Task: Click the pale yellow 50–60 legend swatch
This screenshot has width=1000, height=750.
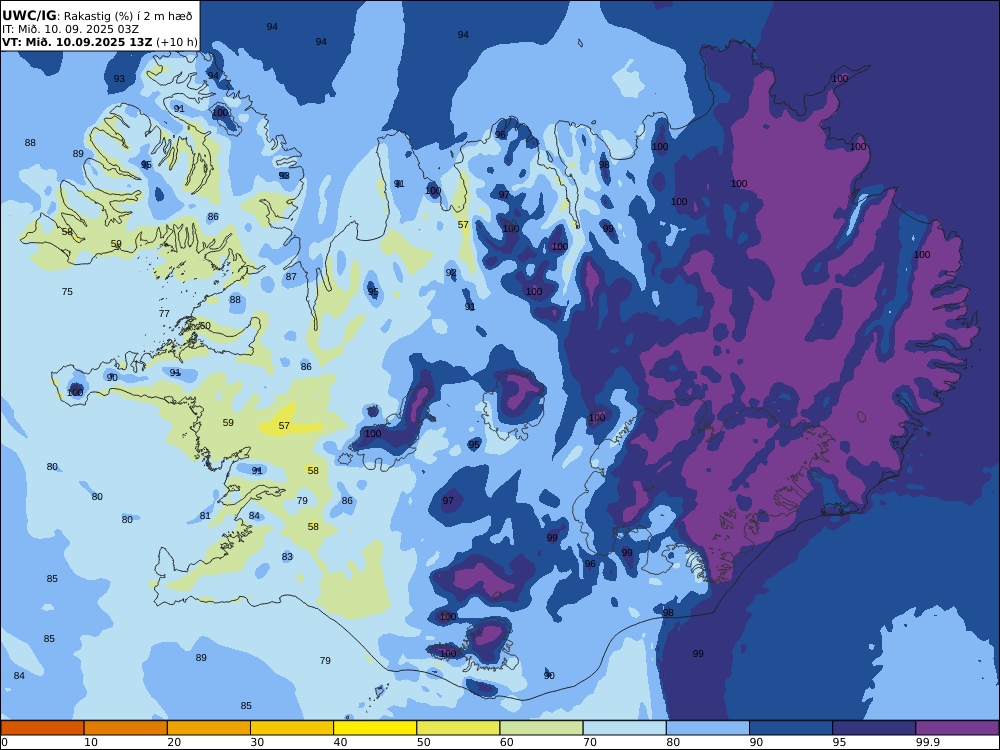Action: 458,728
